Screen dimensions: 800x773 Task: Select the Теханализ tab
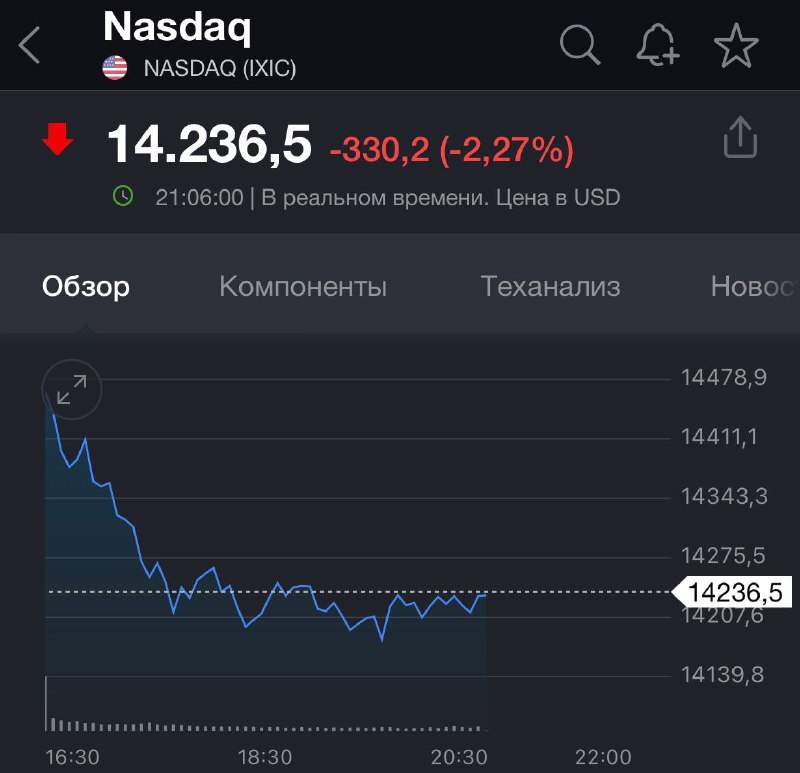[x=550, y=287]
